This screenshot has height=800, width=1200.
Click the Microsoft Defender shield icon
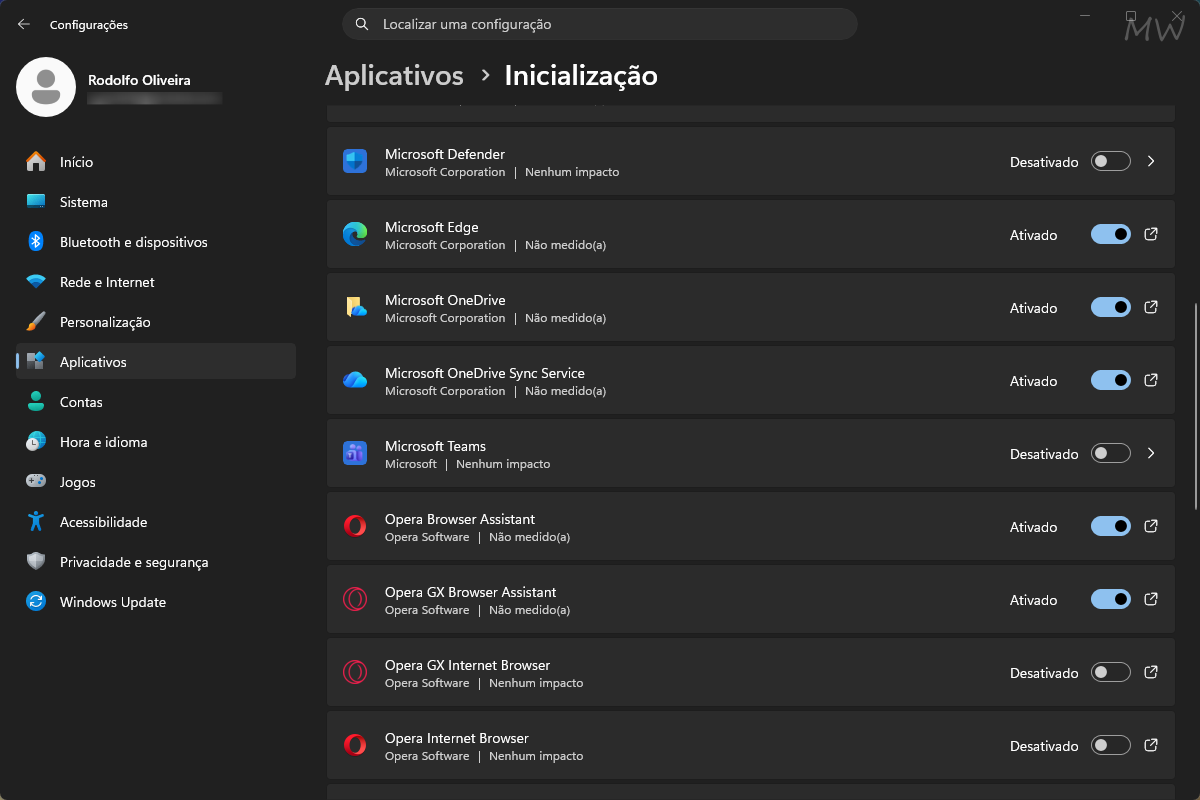coord(355,161)
